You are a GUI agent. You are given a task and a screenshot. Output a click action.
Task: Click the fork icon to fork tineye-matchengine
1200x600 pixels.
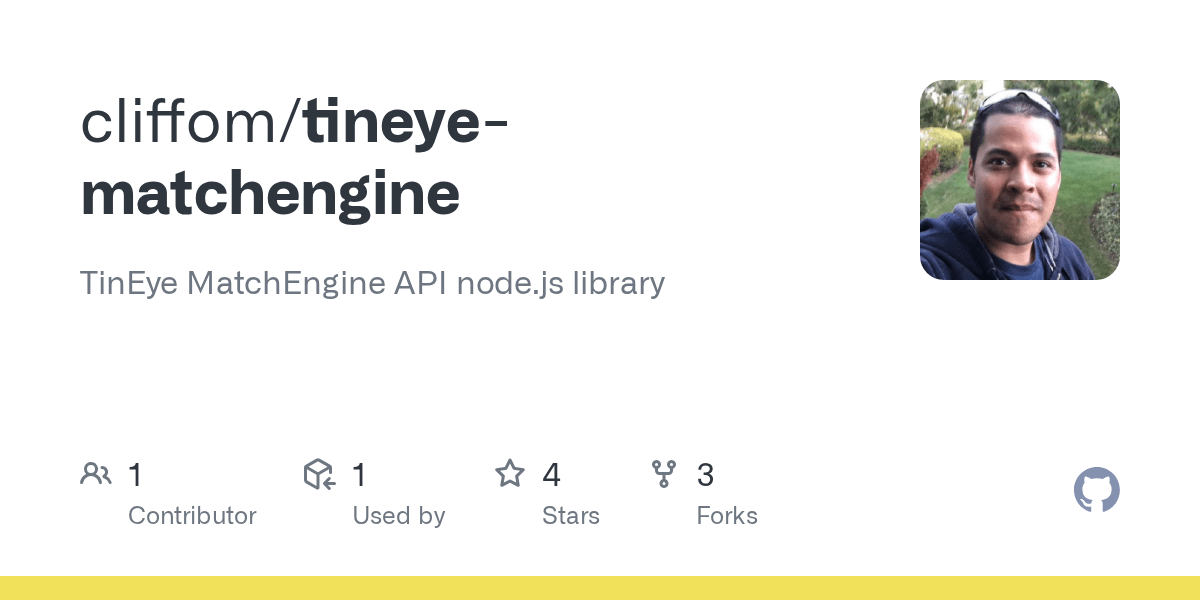pos(664,474)
